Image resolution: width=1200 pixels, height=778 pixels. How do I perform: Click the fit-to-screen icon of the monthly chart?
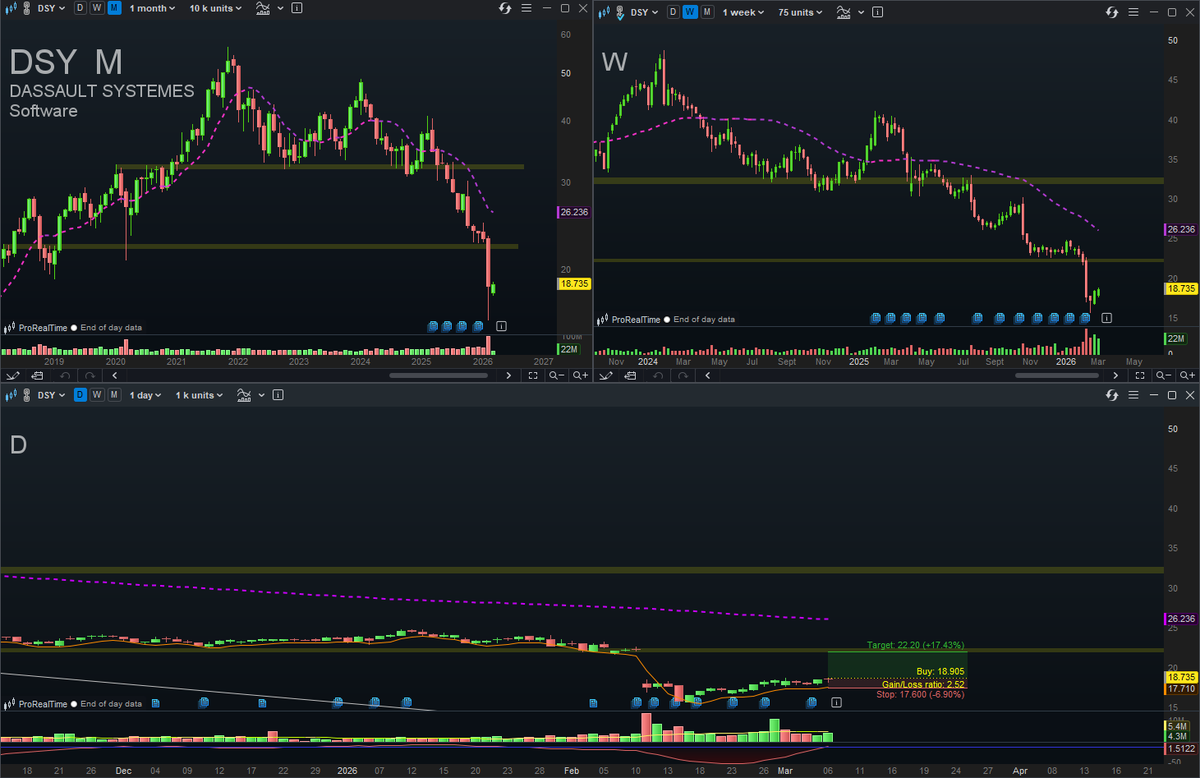pos(533,375)
